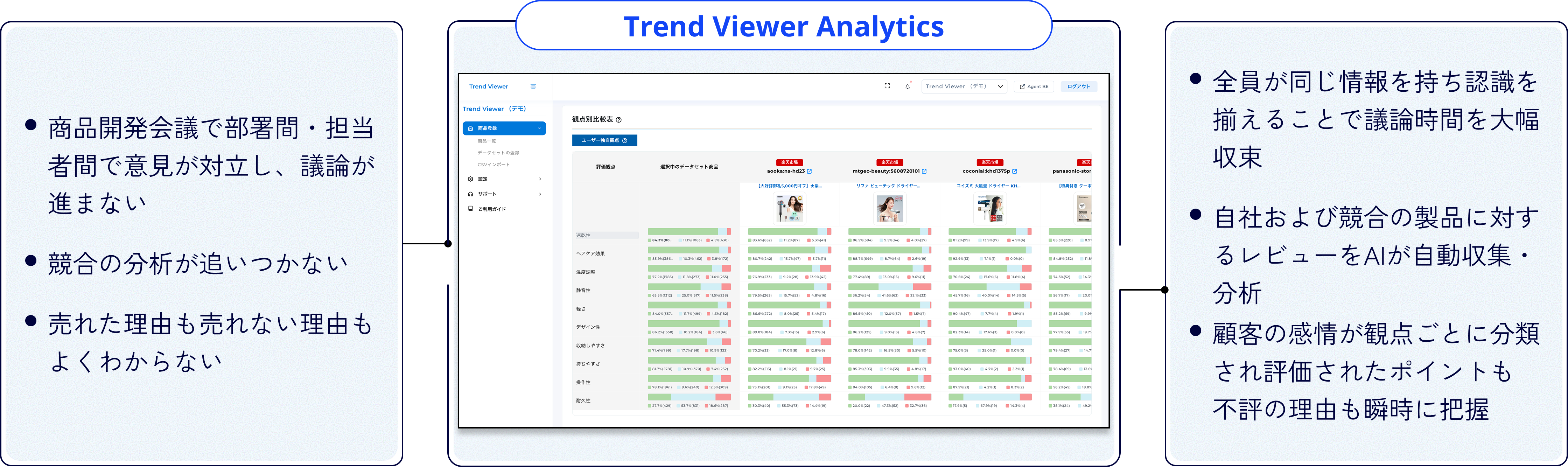Click the help icon inside ユーザー独自観点 button
The height and width of the screenshot is (467, 1568).
(624, 141)
